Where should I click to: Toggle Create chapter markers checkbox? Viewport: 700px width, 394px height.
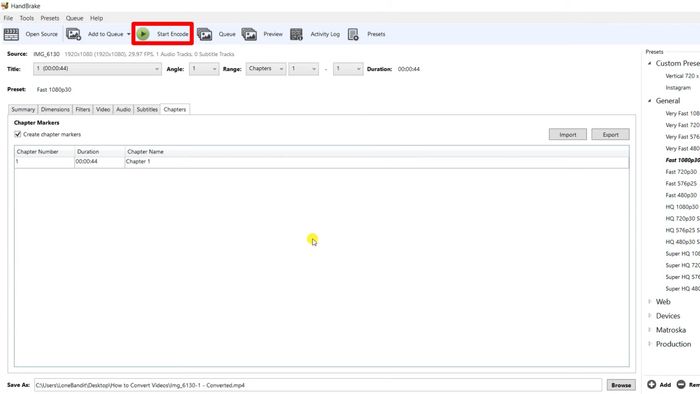pyautogui.click(x=18, y=134)
